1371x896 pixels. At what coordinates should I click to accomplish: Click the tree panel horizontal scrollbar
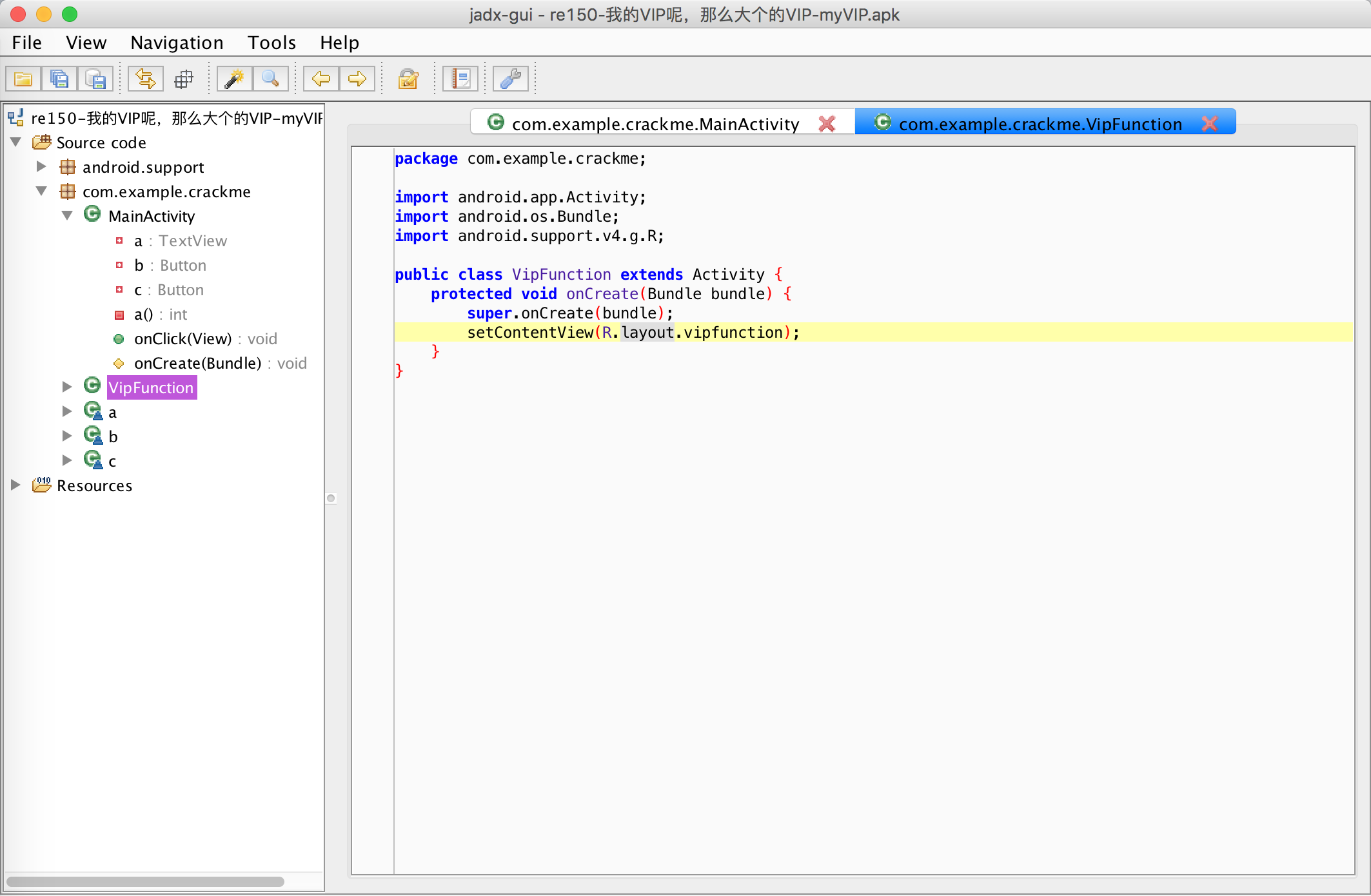point(145,881)
